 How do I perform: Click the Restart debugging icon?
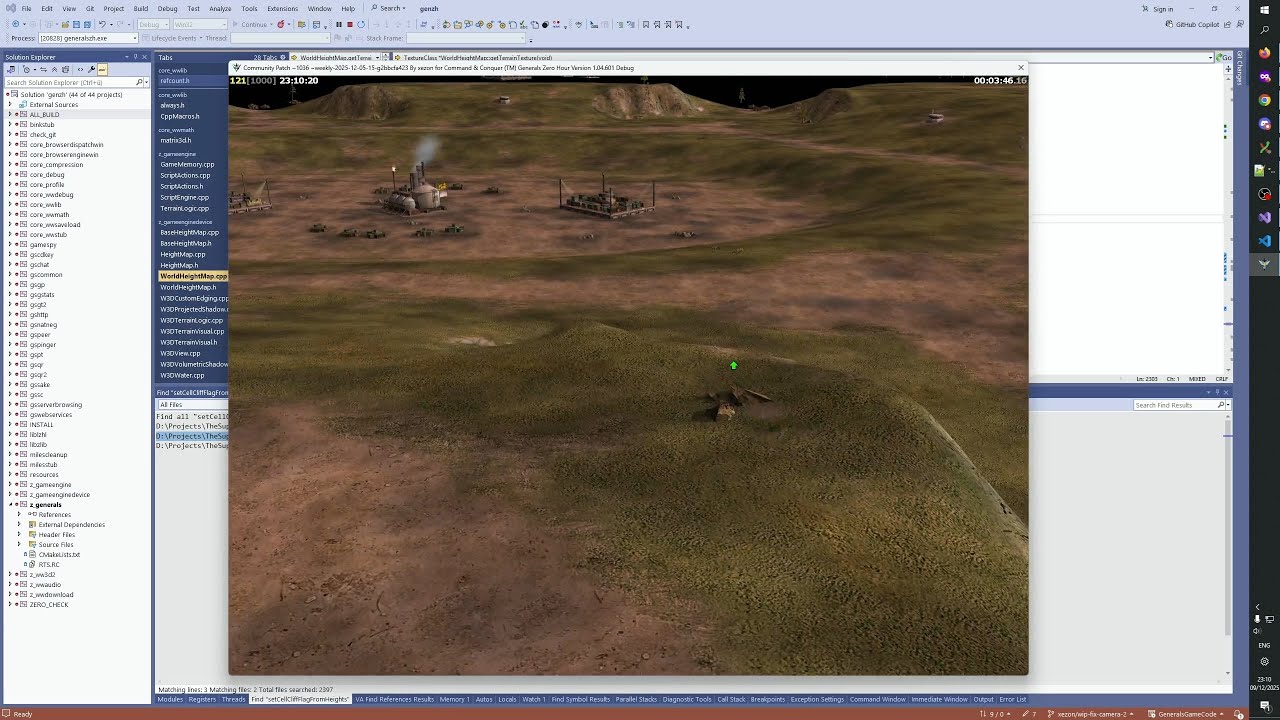[361, 24]
